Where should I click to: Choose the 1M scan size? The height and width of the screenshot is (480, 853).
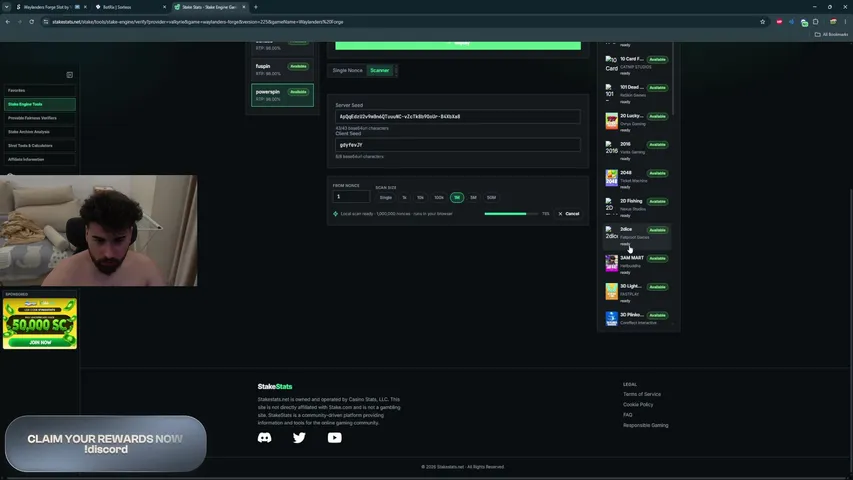tap(457, 198)
